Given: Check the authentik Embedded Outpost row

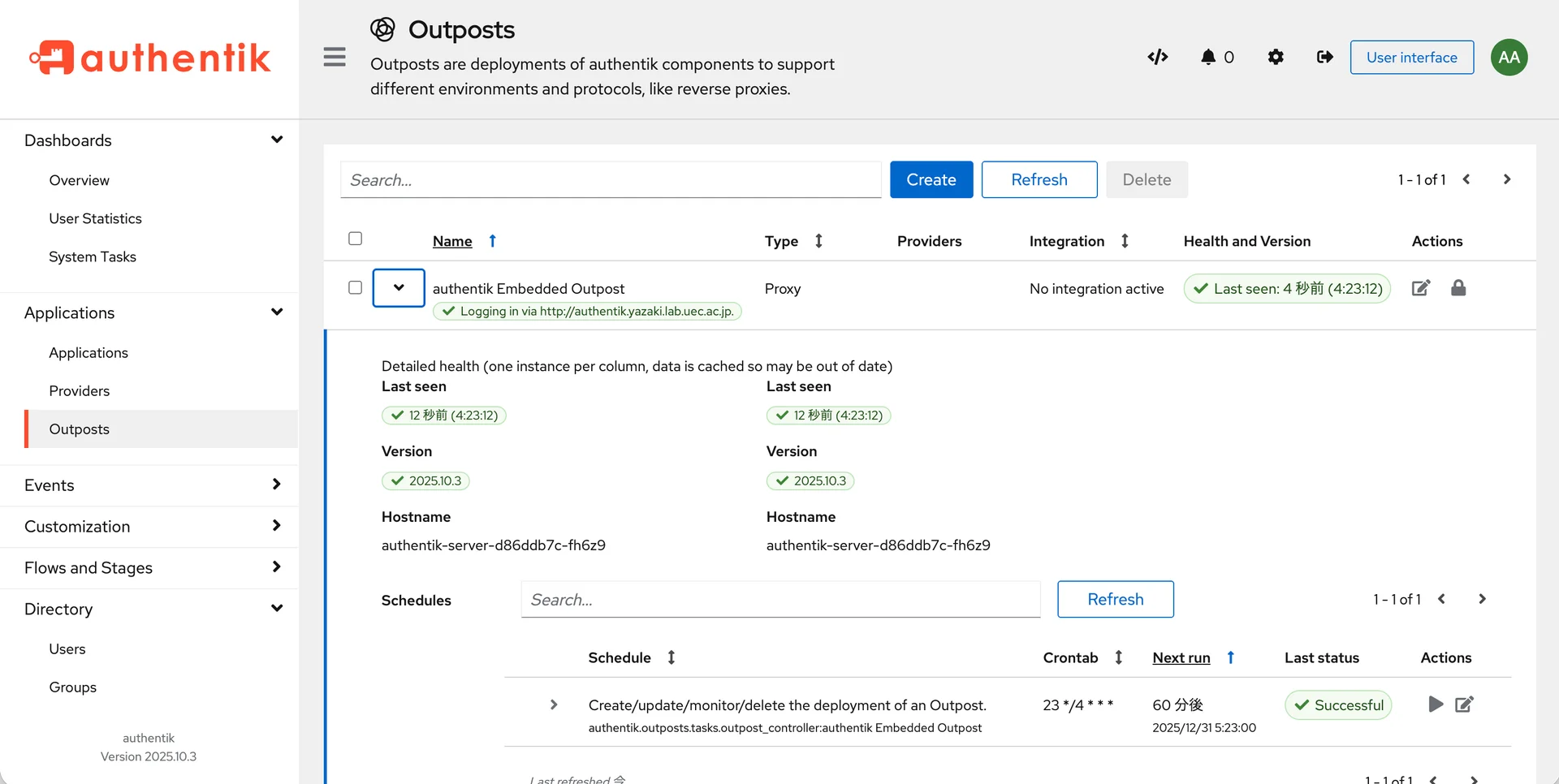Looking at the screenshot, I should coord(355,288).
